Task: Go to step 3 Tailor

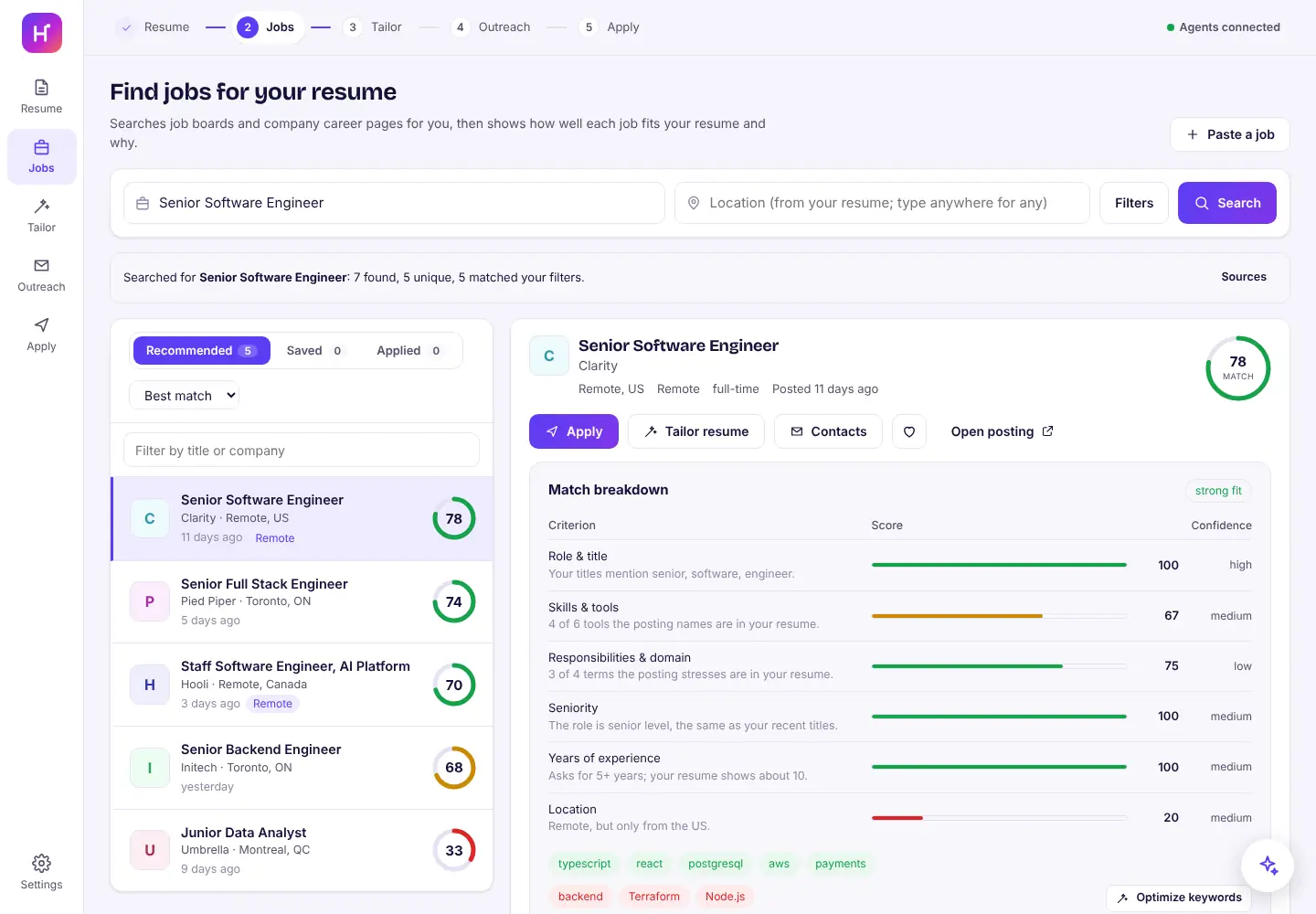Action: point(373,27)
